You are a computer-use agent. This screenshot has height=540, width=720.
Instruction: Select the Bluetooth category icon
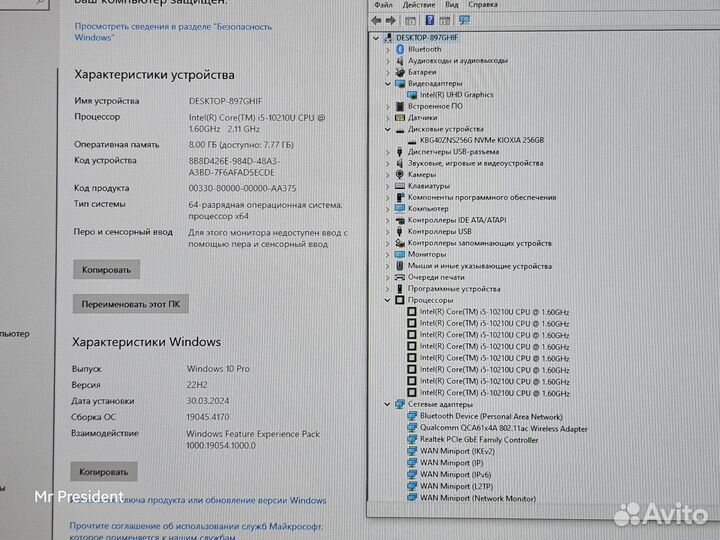(x=400, y=49)
